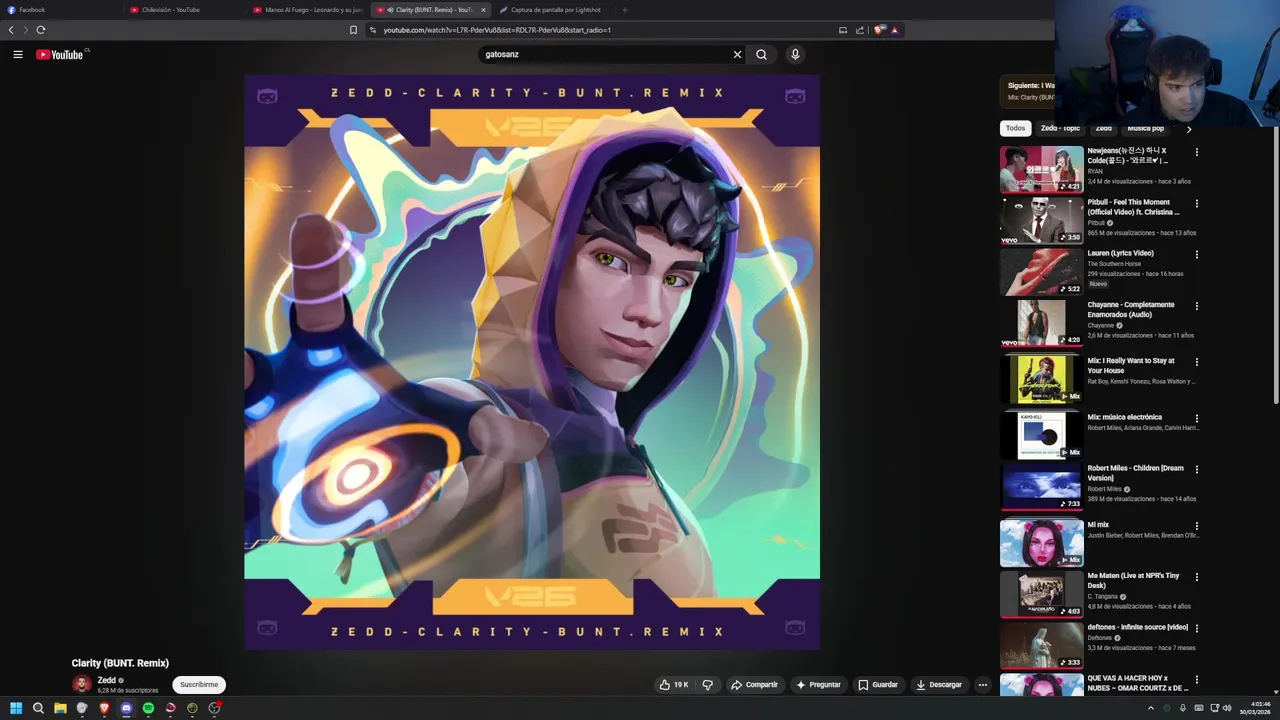Click the Descargar download button

tap(939, 685)
